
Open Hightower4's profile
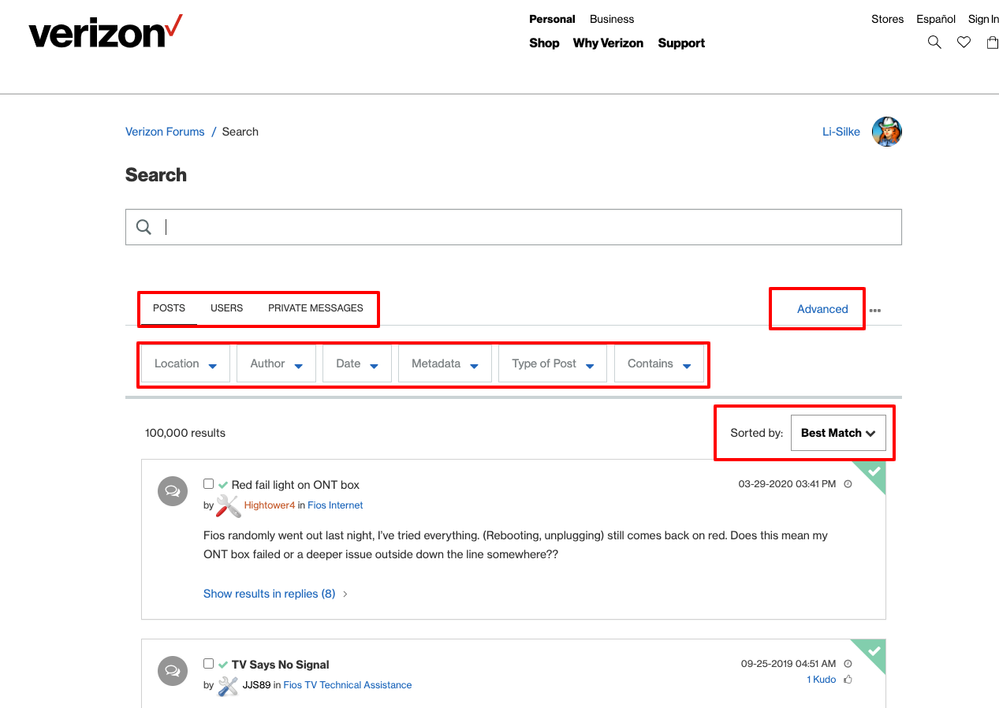tap(270, 505)
